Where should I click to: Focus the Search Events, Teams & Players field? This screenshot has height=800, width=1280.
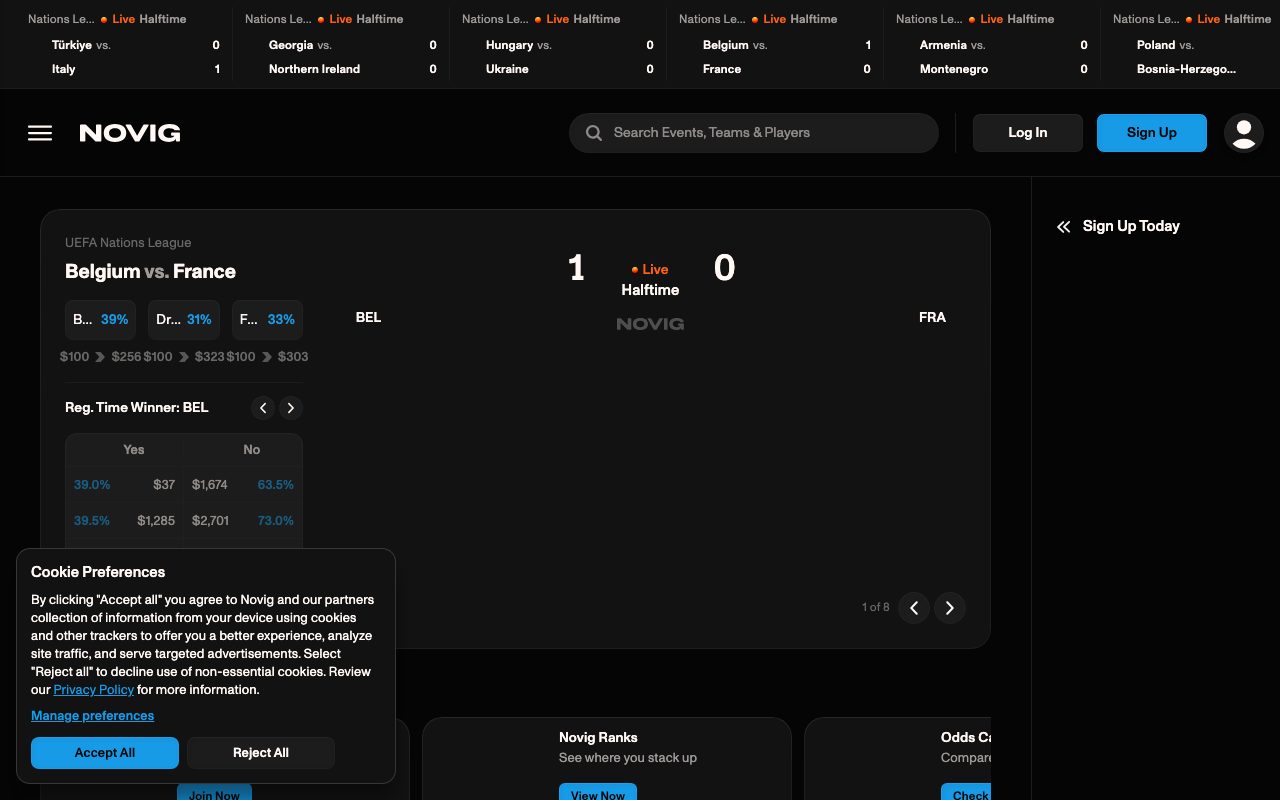coord(754,133)
